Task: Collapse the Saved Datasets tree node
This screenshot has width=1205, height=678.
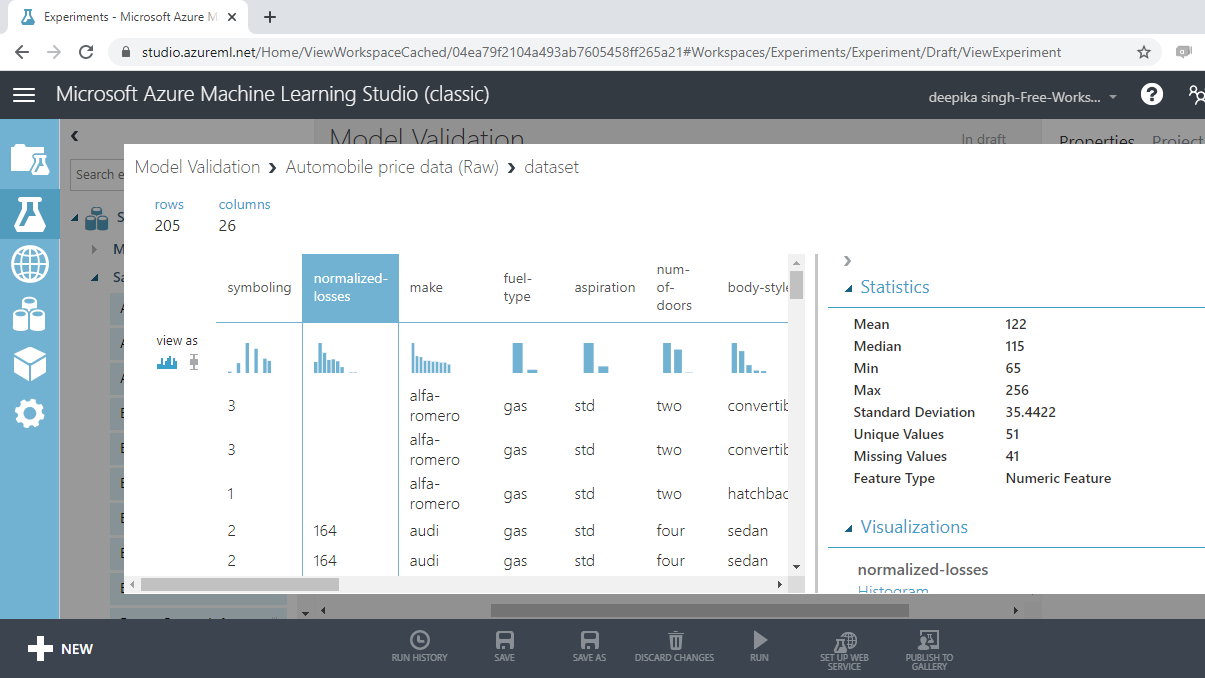Action: [x=76, y=217]
